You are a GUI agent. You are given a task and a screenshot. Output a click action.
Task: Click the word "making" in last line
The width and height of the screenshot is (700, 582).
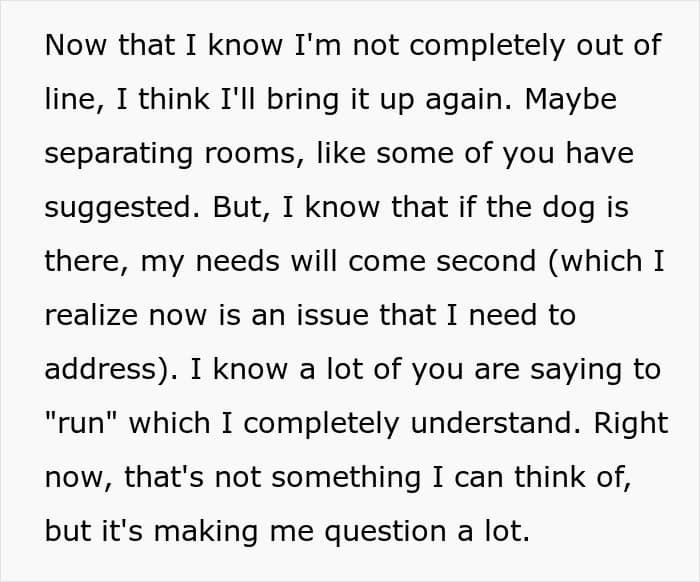(x=206, y=533)
